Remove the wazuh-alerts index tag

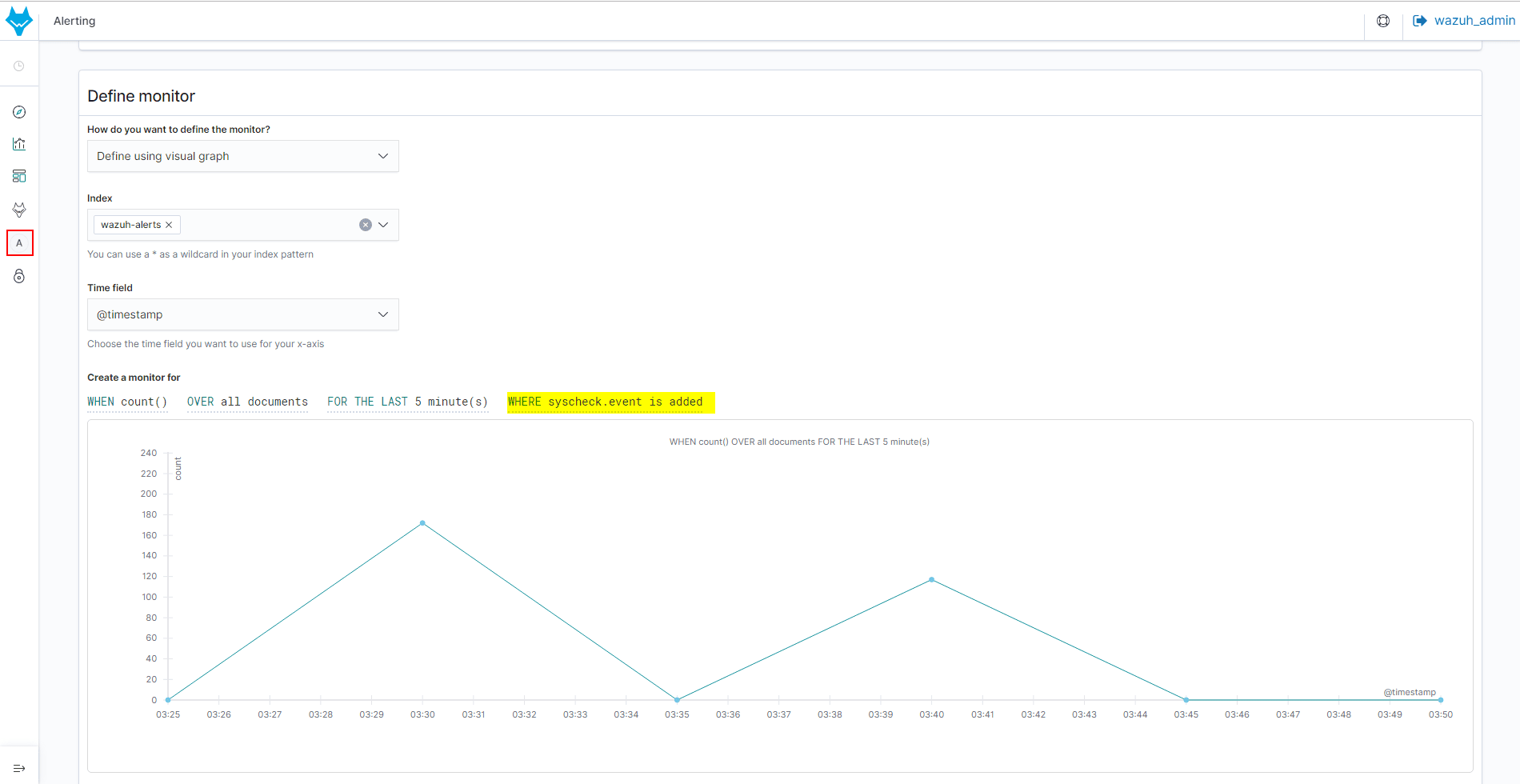pos(169,225)
